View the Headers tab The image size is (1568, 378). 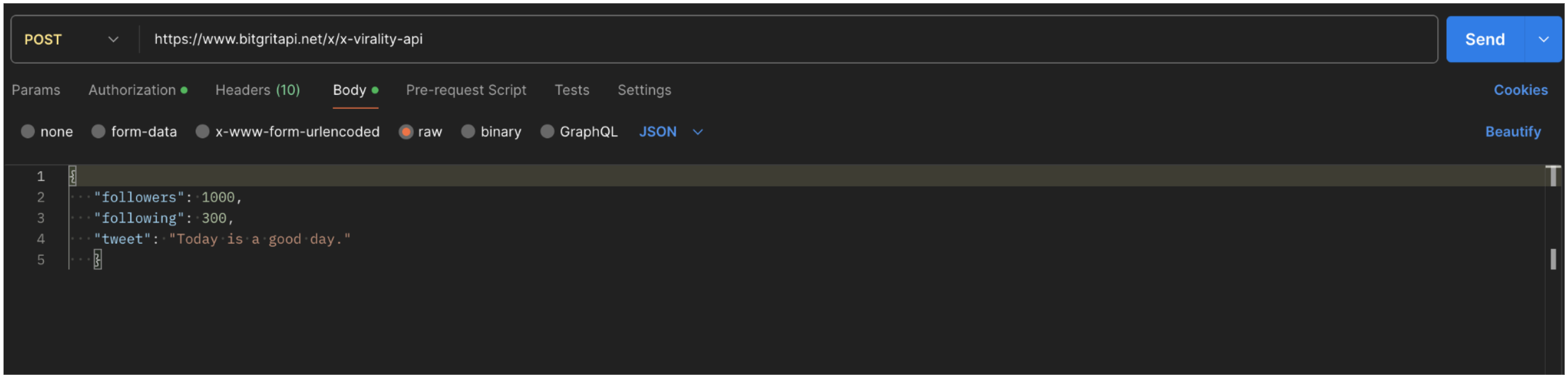[257, 90]
